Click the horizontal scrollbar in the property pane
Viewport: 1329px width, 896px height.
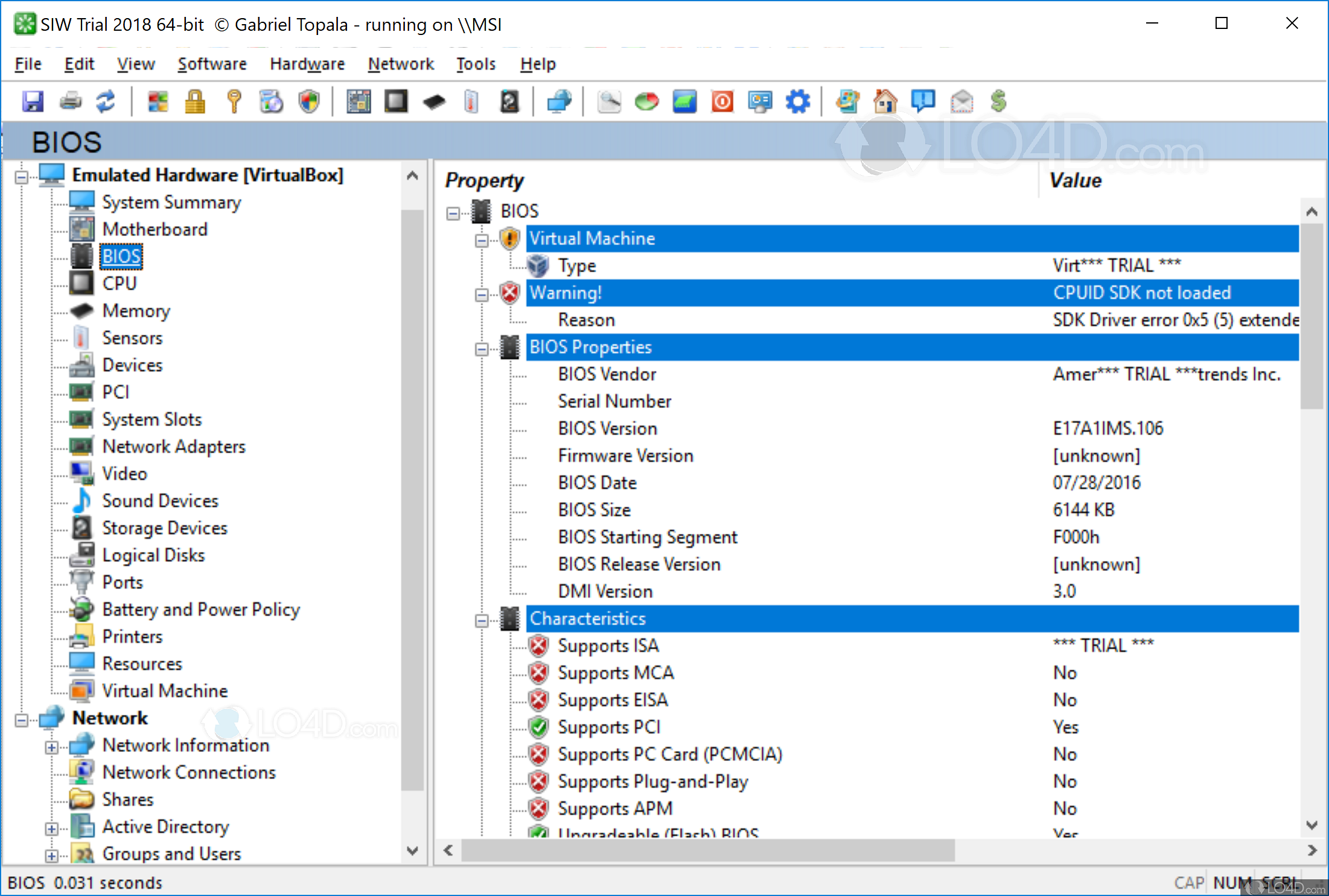tap(707, 851)
